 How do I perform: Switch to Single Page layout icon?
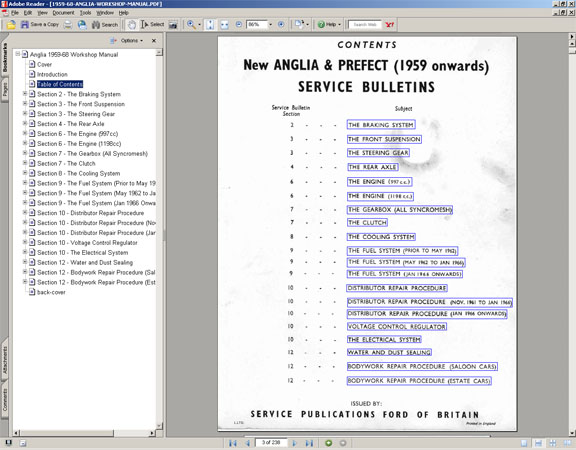pos(525,443)
